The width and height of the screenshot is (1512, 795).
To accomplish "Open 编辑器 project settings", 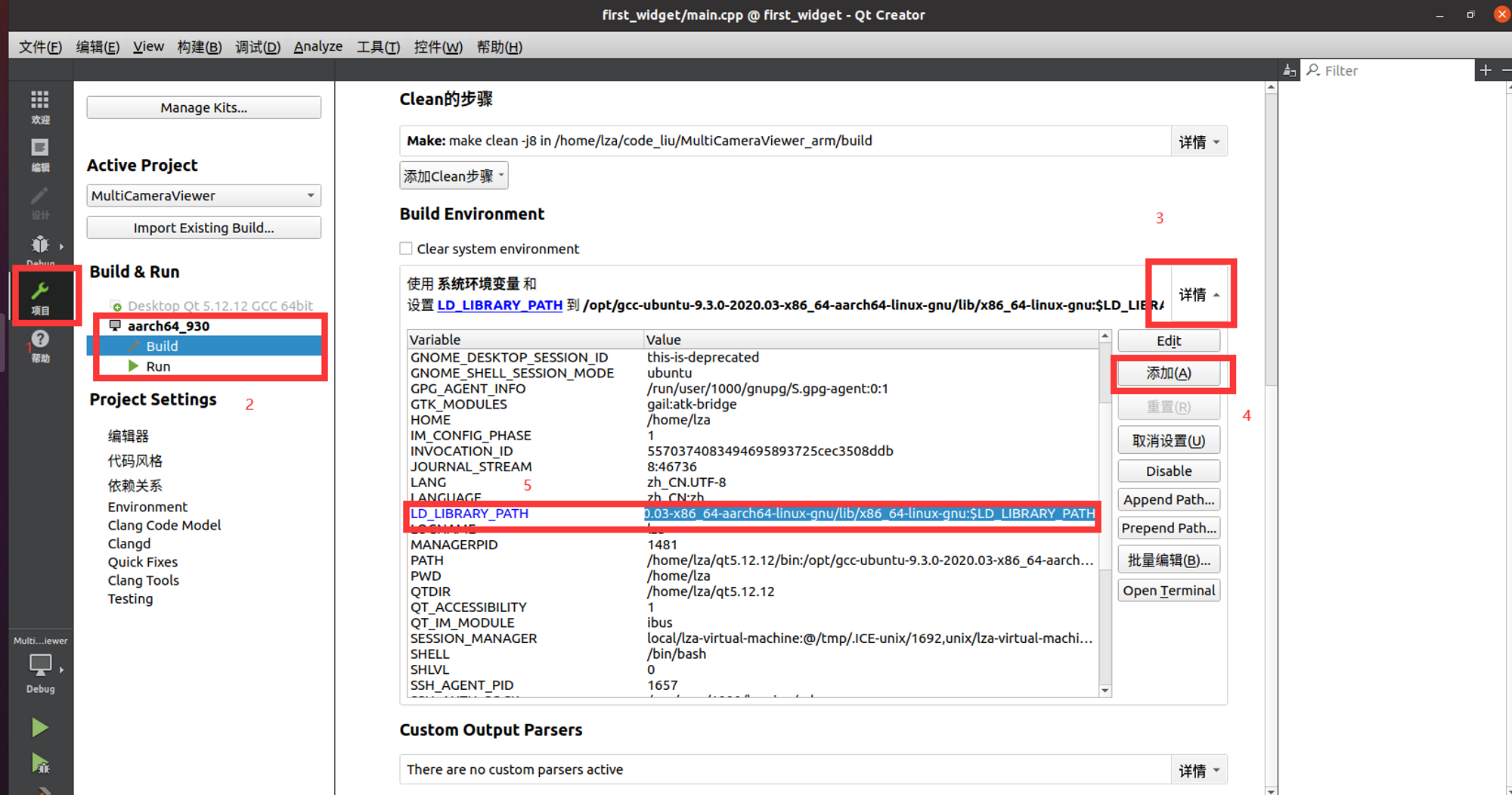I will [129, 436].
